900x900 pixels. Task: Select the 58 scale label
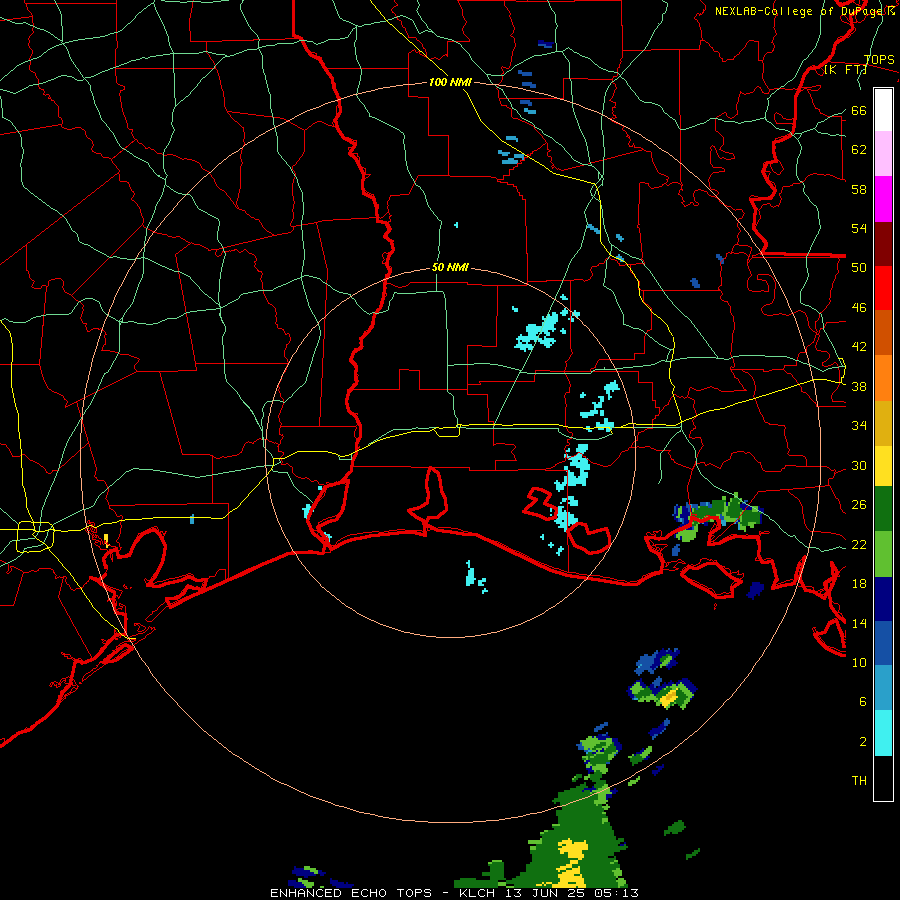[x=859, y=189]
